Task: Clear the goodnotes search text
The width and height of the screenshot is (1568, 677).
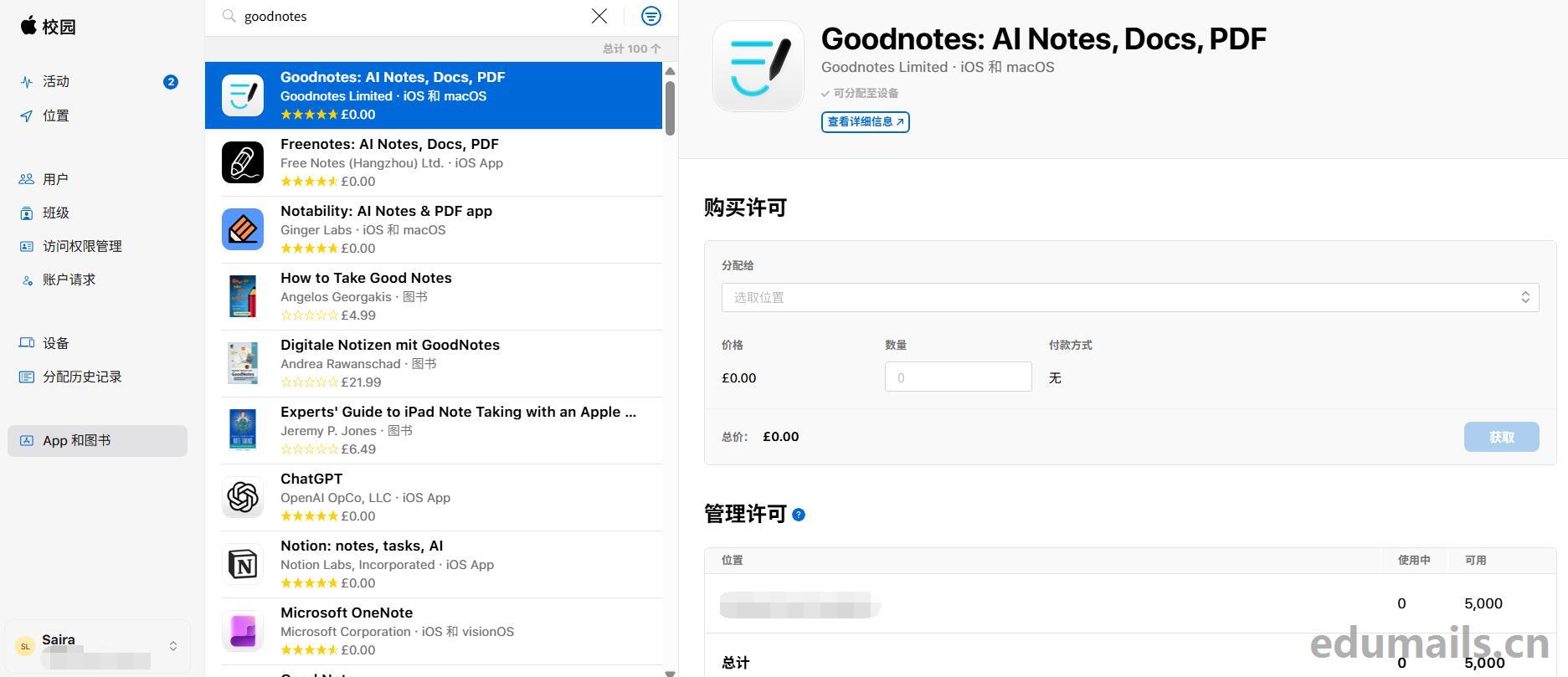Action: point(599,16)
